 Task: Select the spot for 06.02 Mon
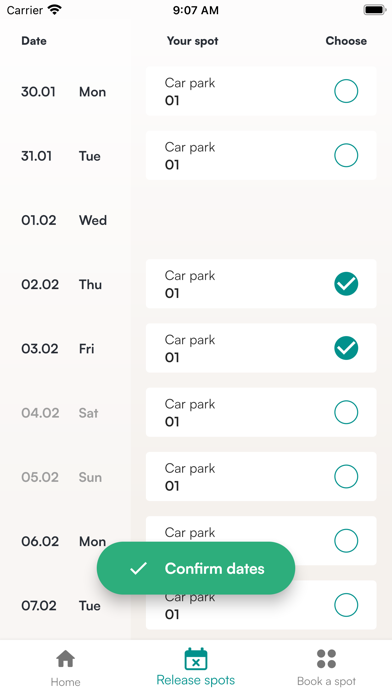pos(346,541)
